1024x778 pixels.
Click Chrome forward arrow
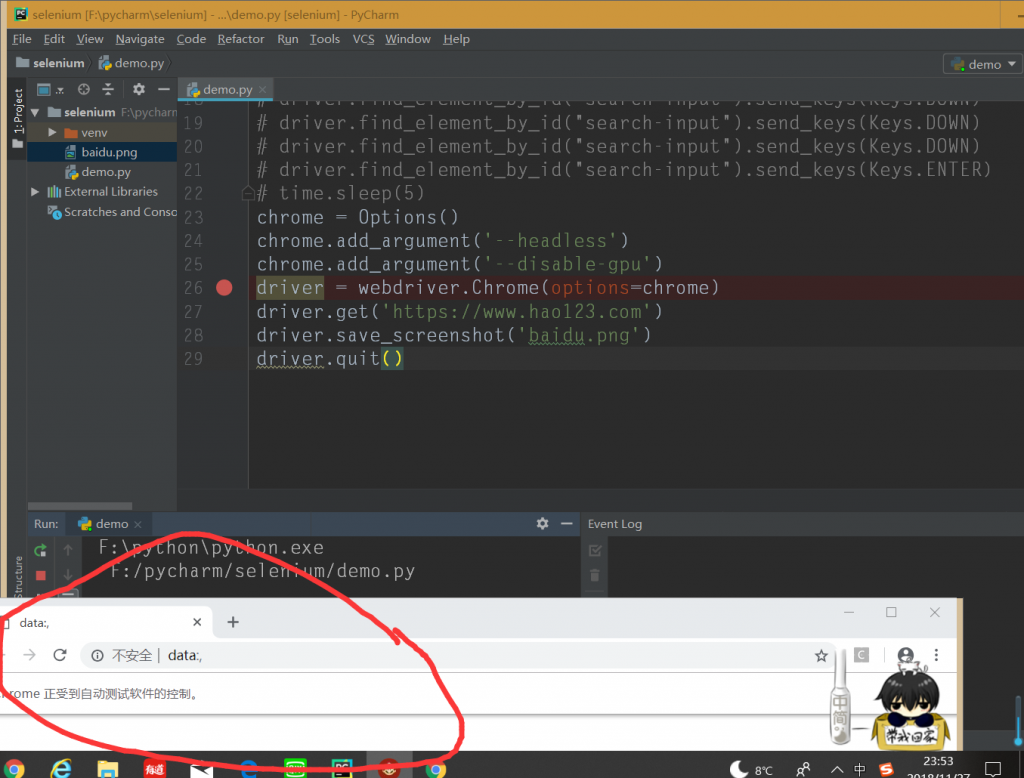tap(30, 655)
